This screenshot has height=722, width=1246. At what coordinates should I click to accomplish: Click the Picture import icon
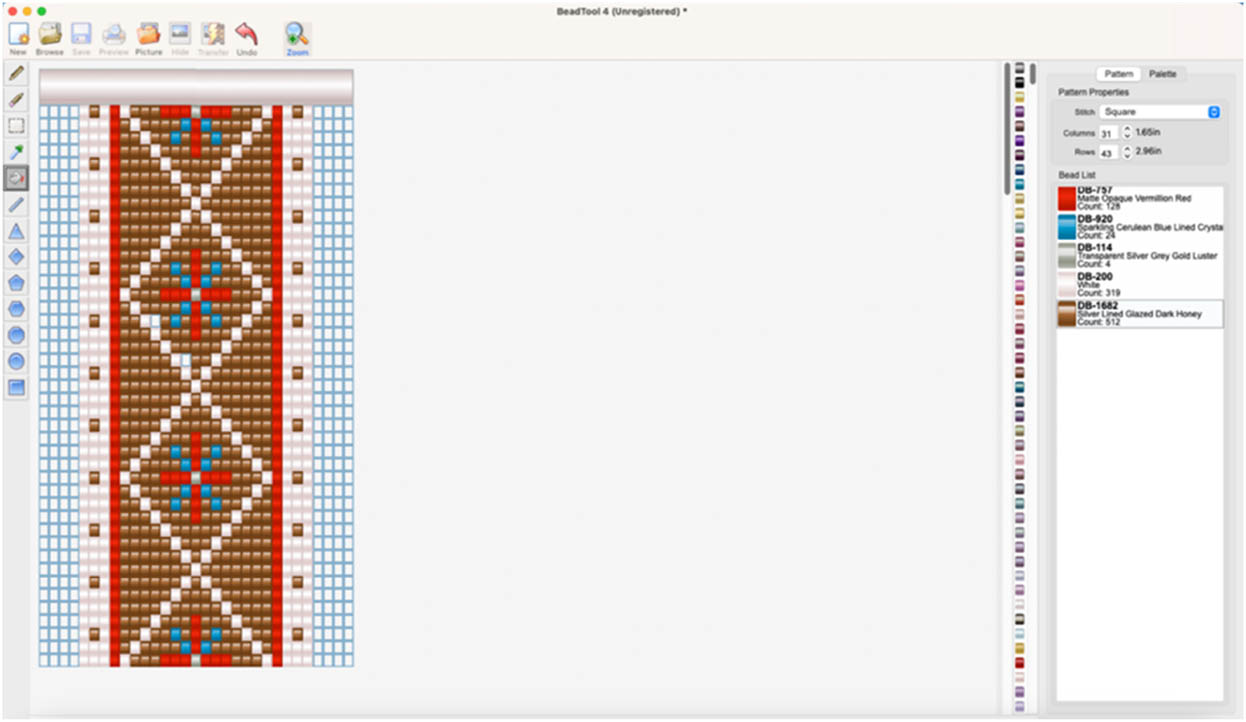click(148, 35)
